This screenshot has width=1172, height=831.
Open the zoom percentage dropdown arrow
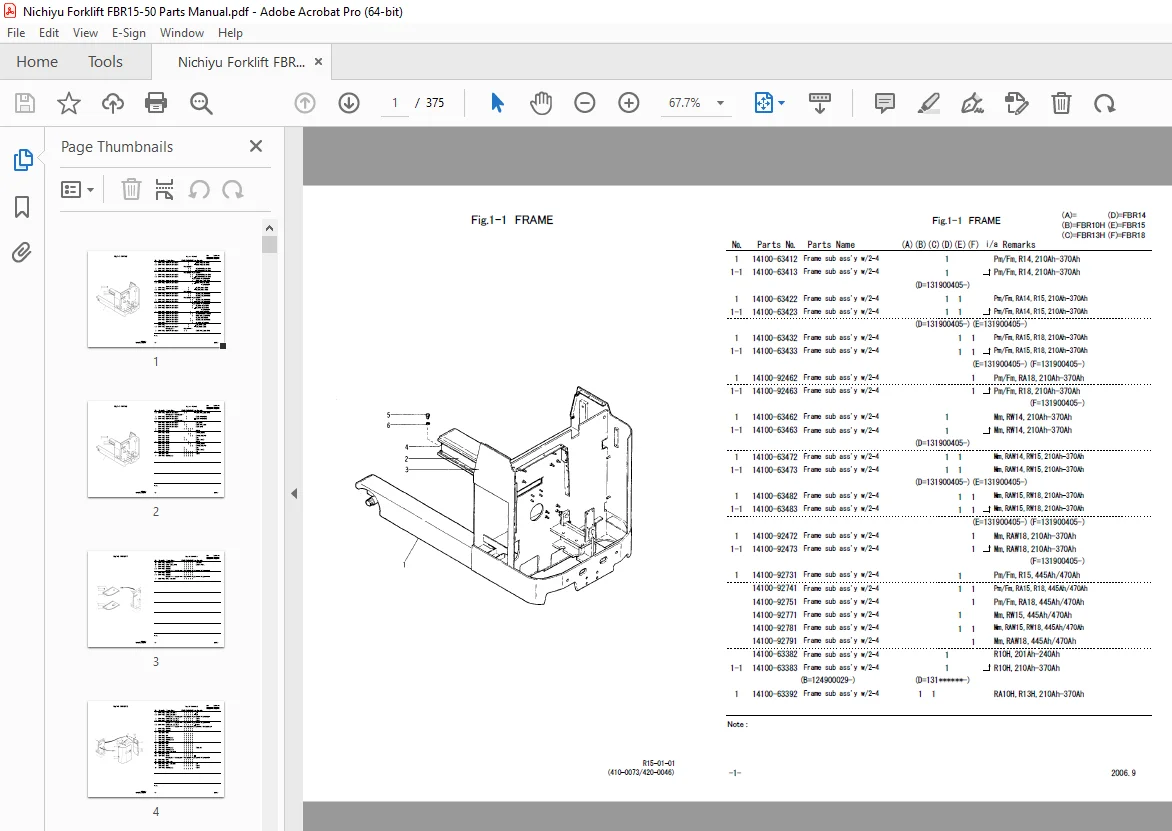(721, 103)
